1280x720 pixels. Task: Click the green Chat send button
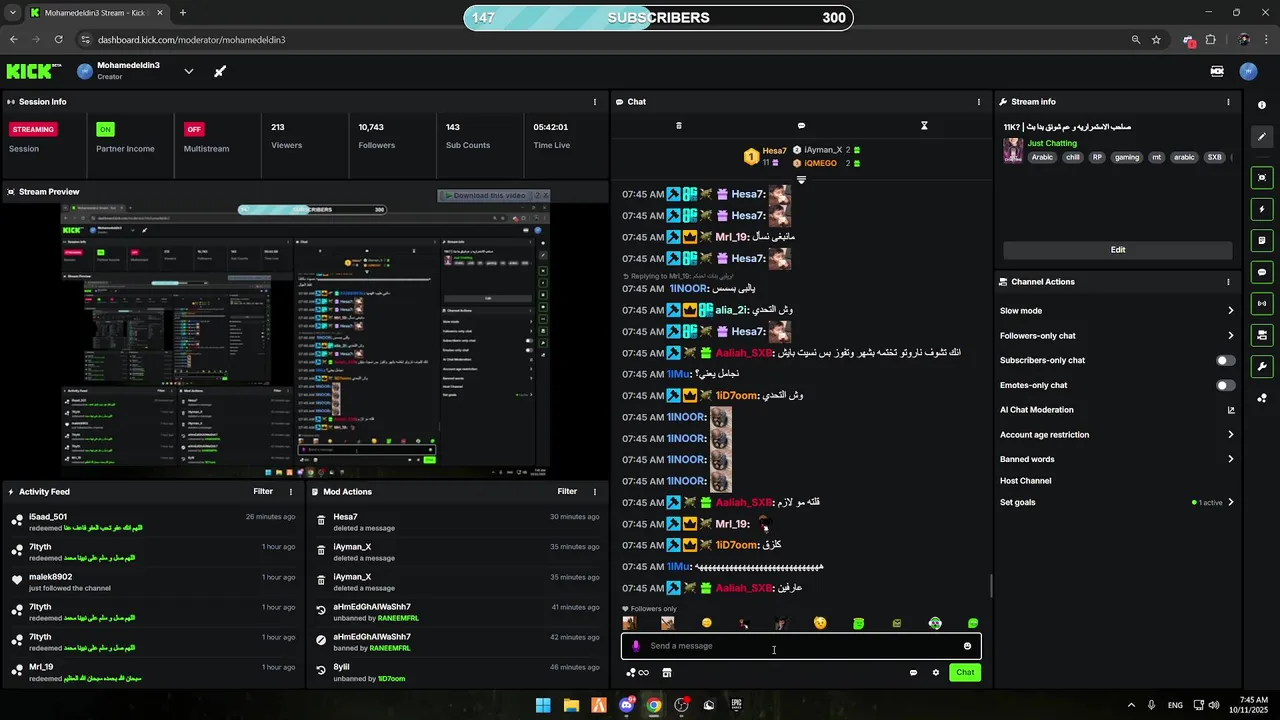965,673
